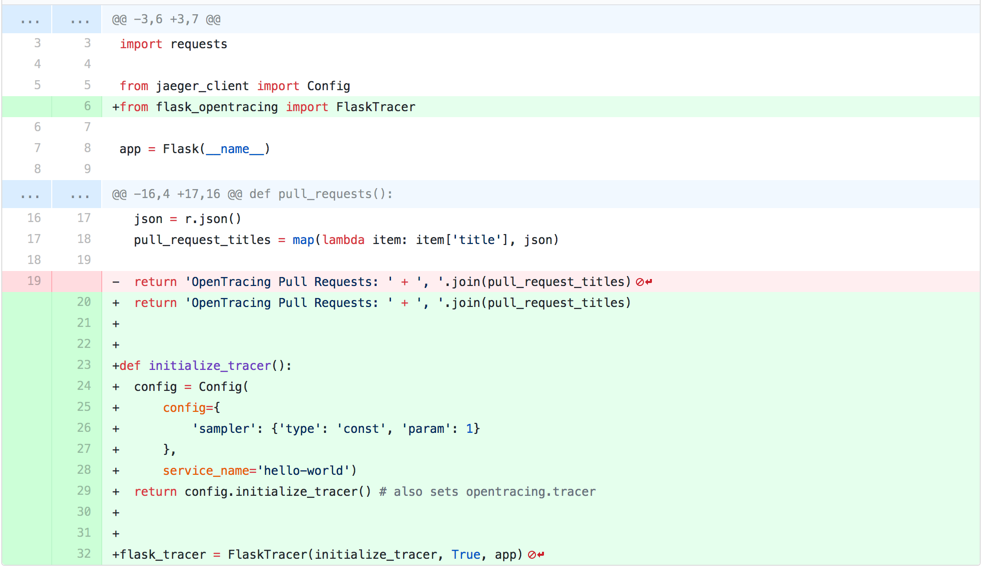
Task: Select new line number 24
Action: (x=84, y=386)
